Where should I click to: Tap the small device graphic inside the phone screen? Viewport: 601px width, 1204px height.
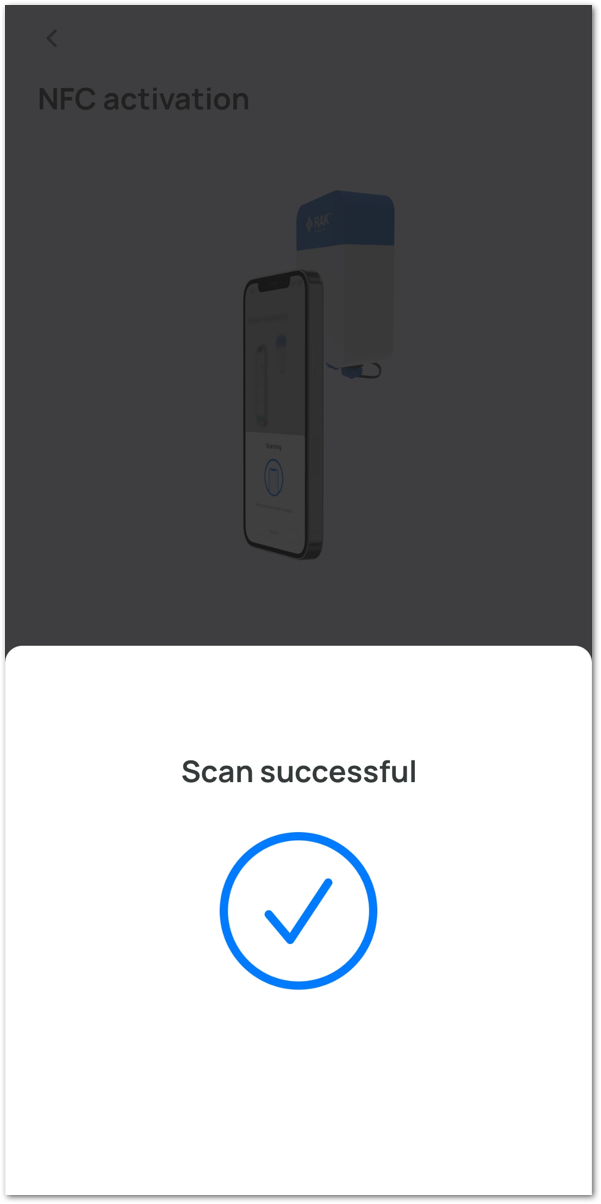tap(281, 354)
